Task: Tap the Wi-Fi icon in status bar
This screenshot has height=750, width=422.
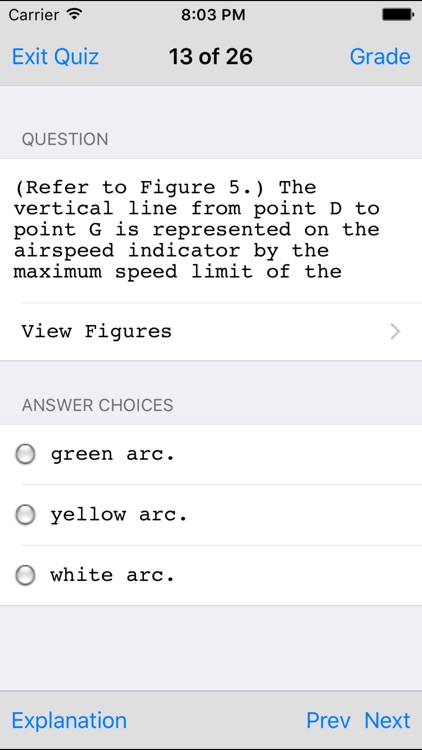Action: pyautogui.click(x=74, y=14)
